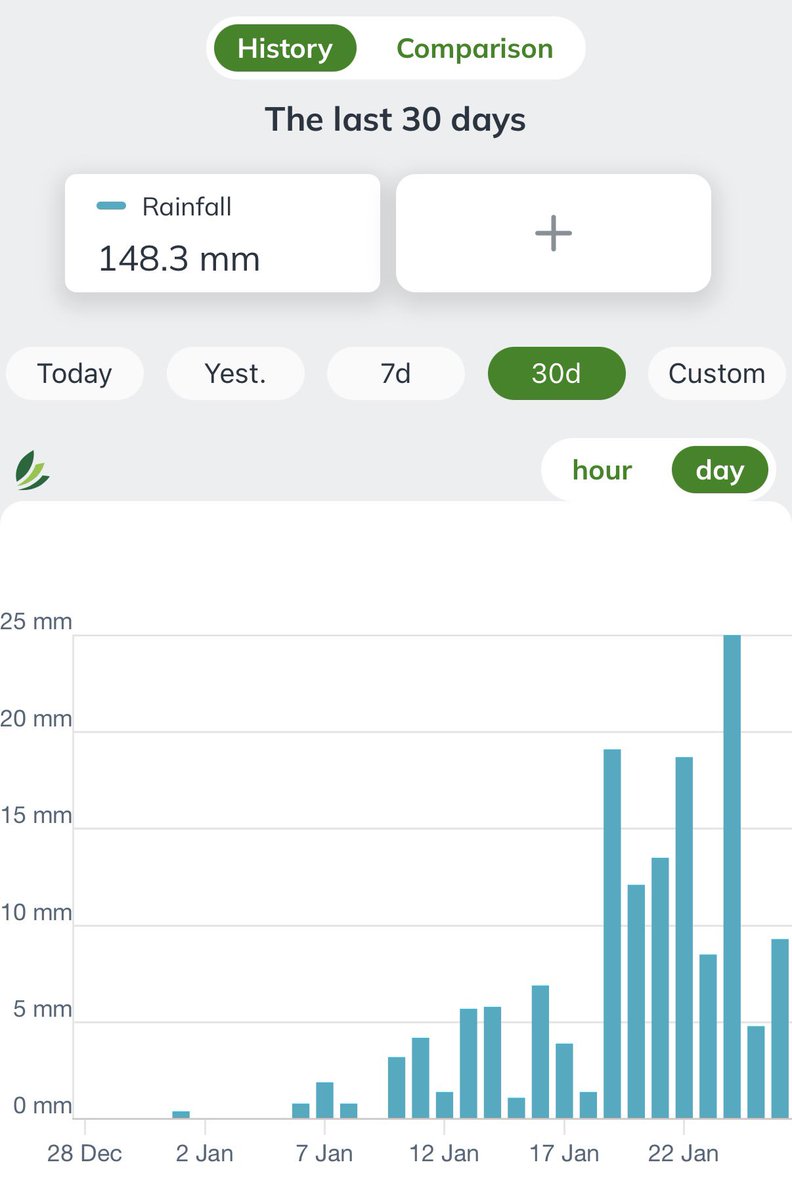Click the 25 mm y-axis label
The height and width of the screenshot is (1200, 792).
36,622
